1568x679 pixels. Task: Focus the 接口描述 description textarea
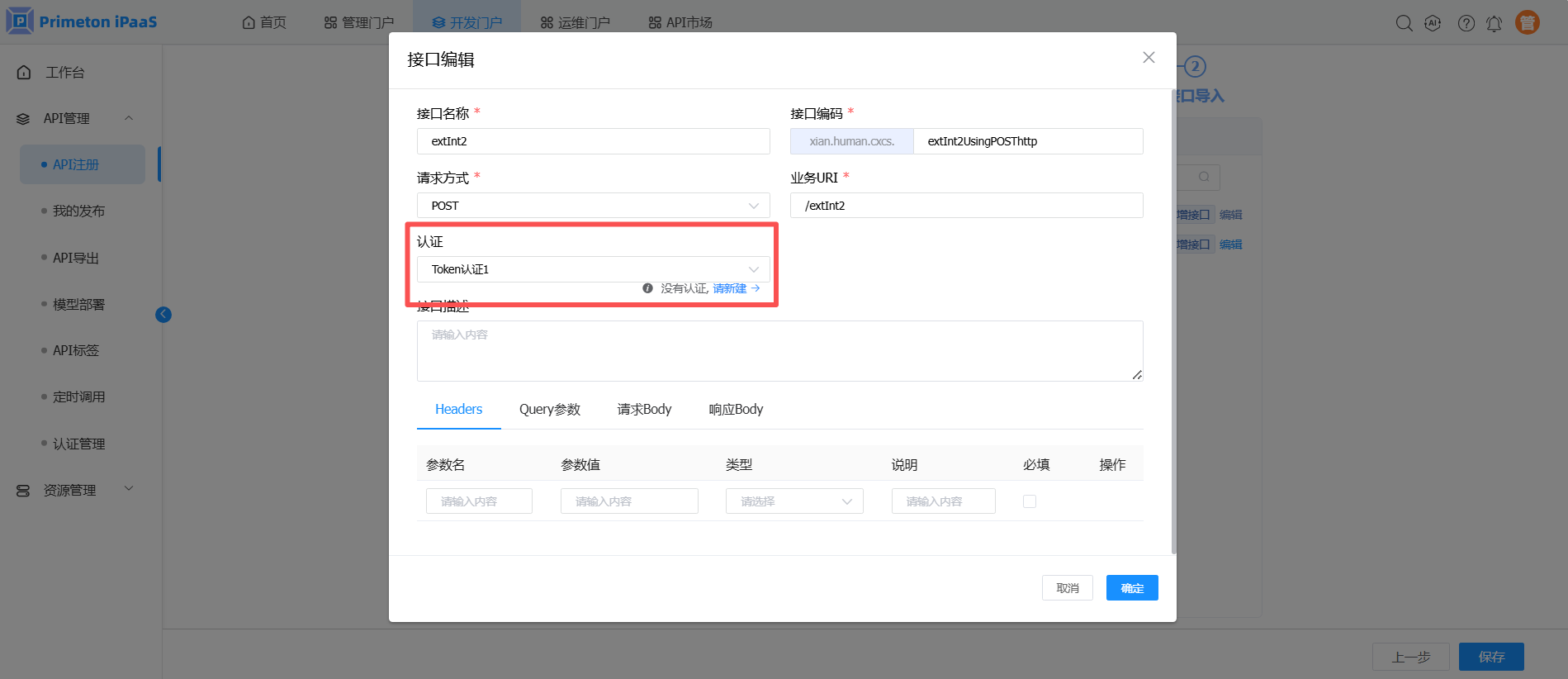tap(779, 351)
